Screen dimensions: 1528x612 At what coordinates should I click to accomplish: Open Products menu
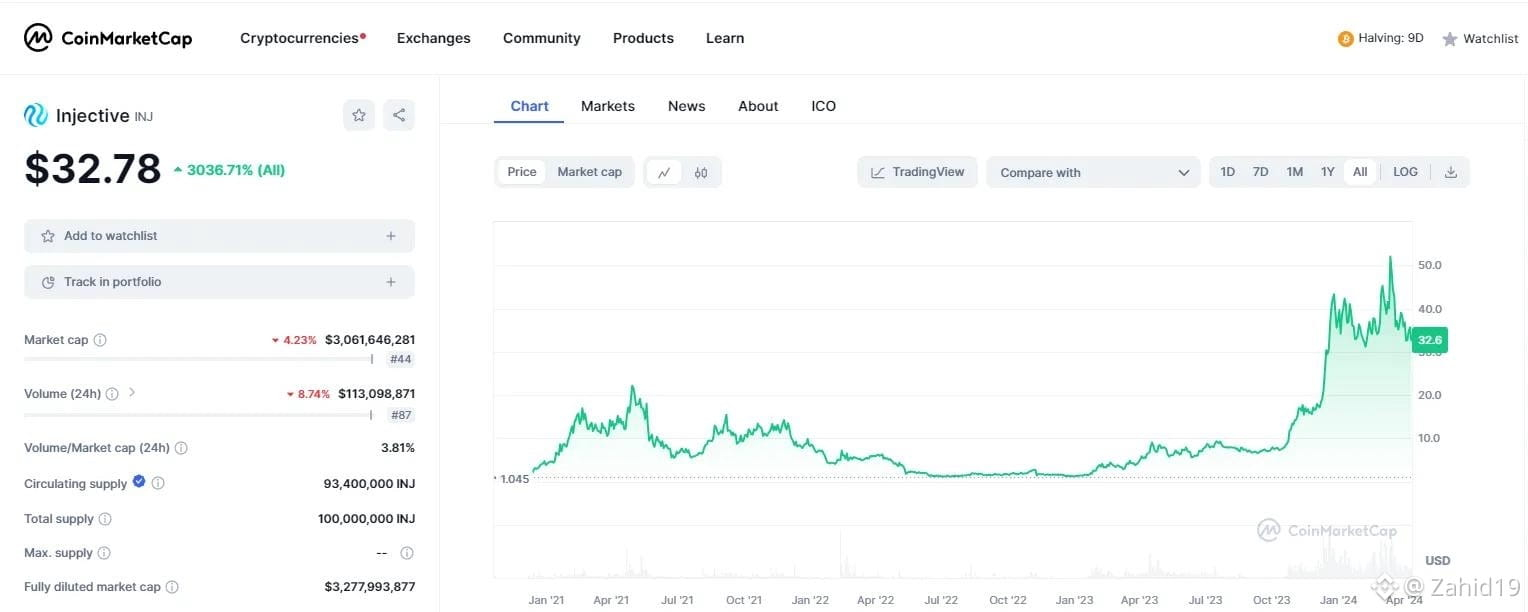pyautogui.click(x=643, y=38)
